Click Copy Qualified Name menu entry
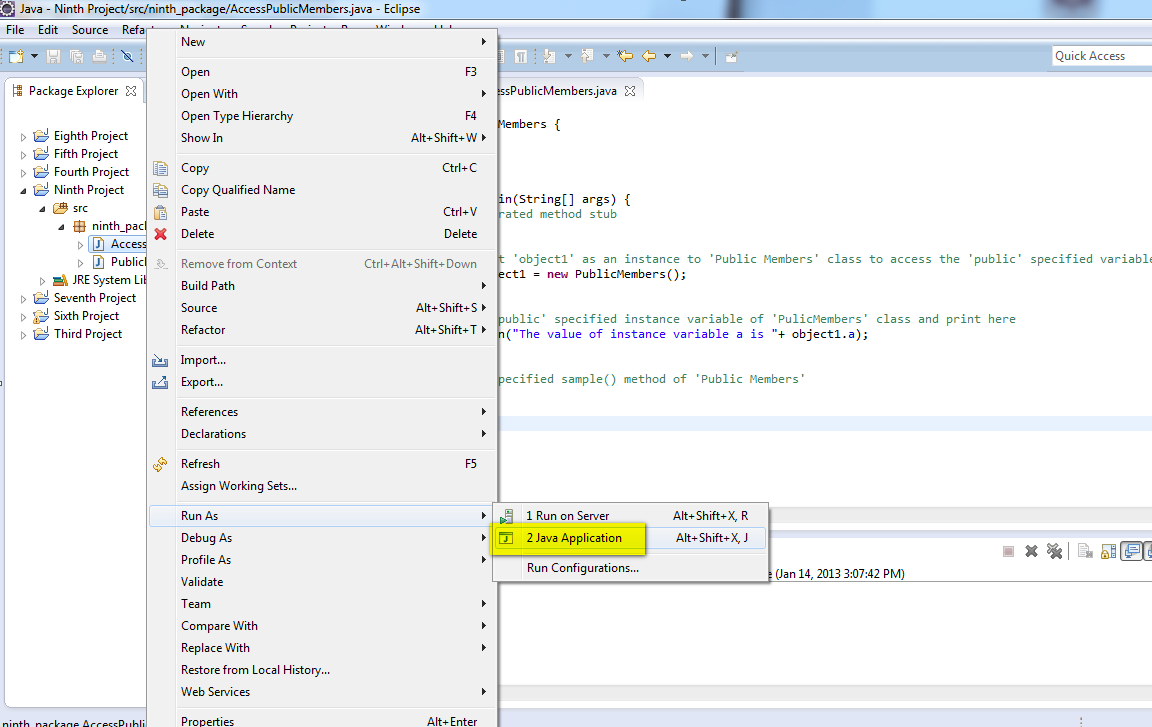Viewport: 1152px width, 727px height. coord(323,190)
